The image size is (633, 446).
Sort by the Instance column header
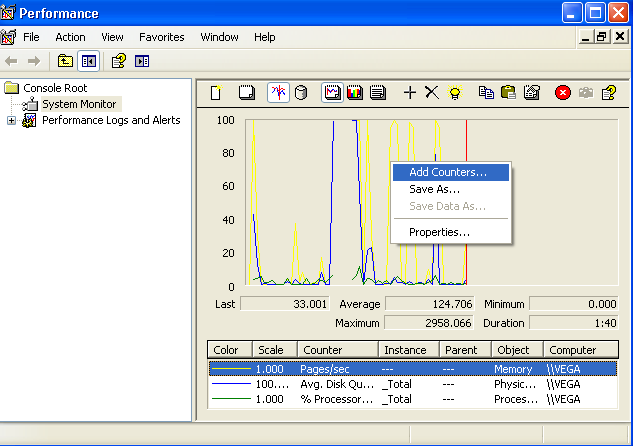tap(409, 350)
